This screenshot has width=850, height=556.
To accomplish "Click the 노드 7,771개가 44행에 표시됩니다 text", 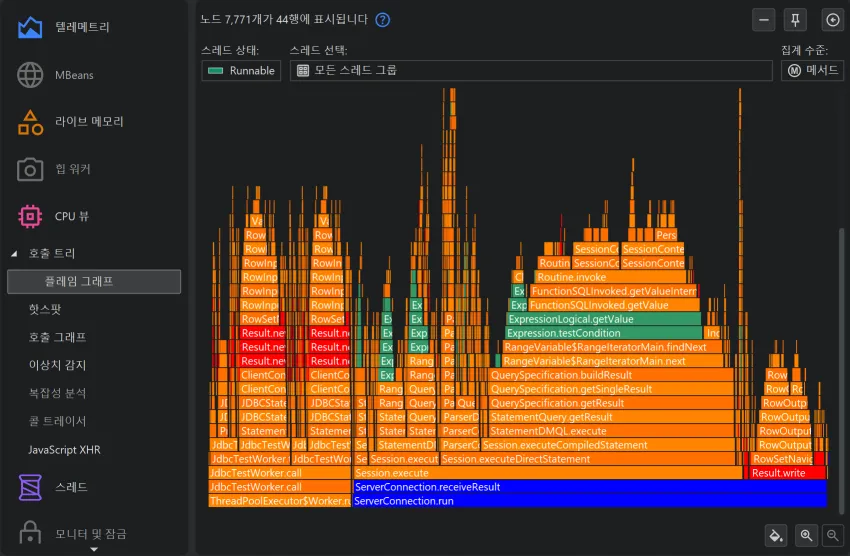I will (284, 20).
